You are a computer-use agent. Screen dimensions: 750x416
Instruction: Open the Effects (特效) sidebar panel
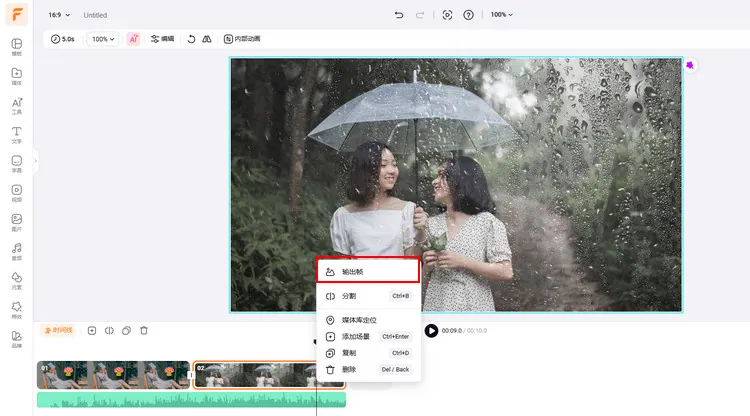[16, 309]
